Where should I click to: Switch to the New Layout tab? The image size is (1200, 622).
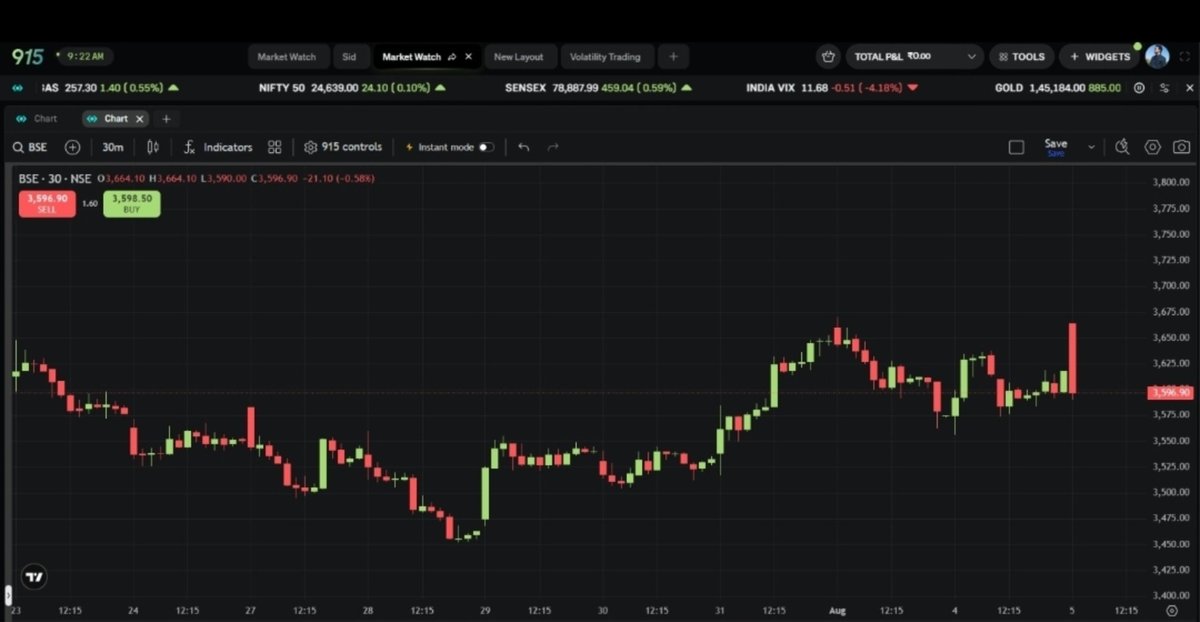point(518,57)
